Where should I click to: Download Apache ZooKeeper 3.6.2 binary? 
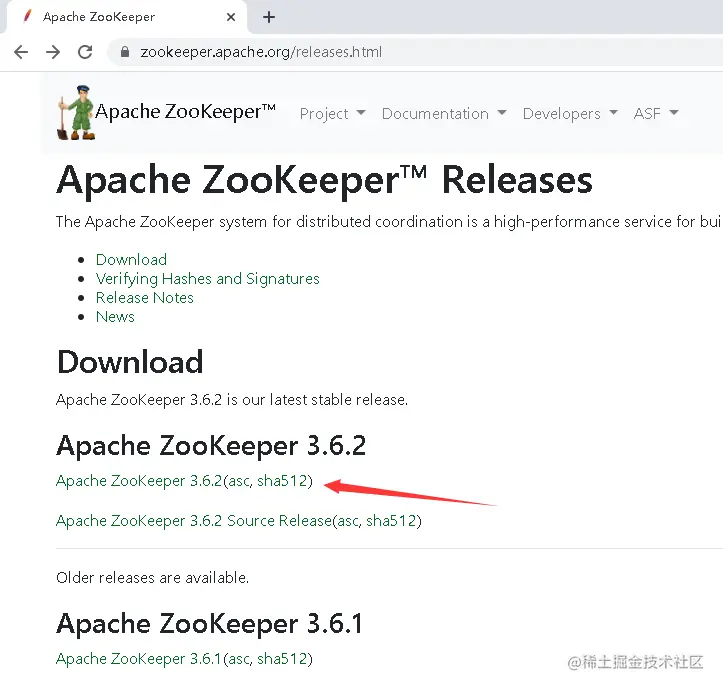[139, 481]
